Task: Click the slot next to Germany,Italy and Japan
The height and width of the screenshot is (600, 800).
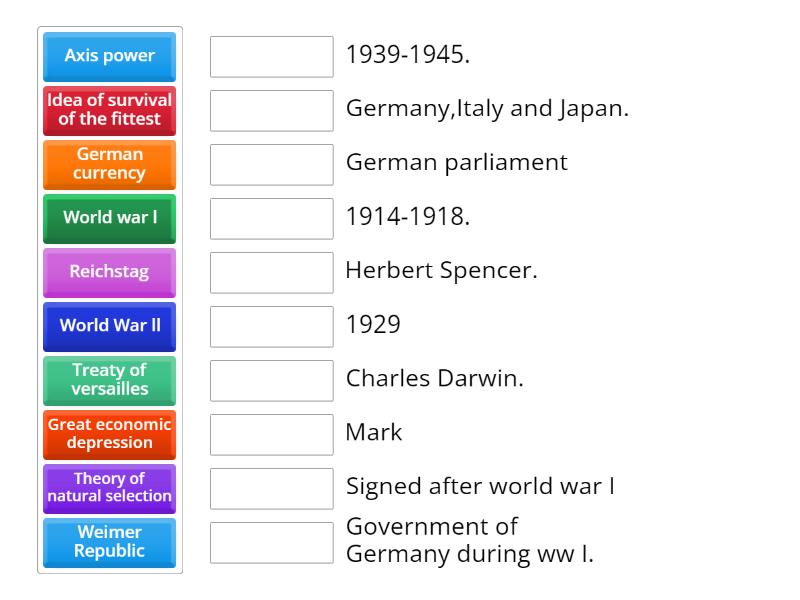Action: pyautogui.click(x=271, y=111)
